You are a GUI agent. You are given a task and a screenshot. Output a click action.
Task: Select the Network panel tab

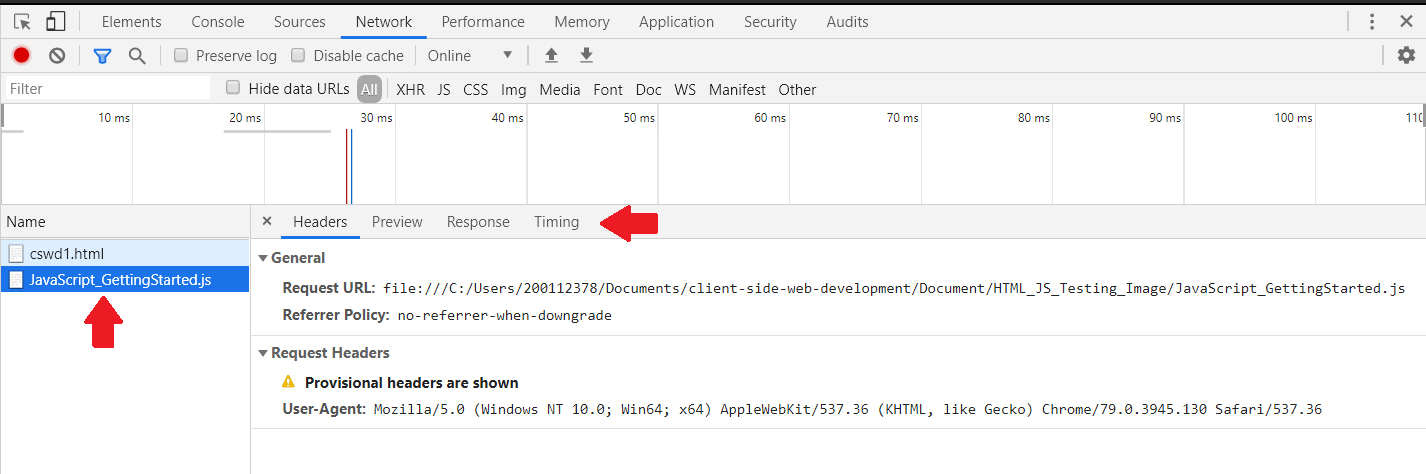click(x=384, y=21)
